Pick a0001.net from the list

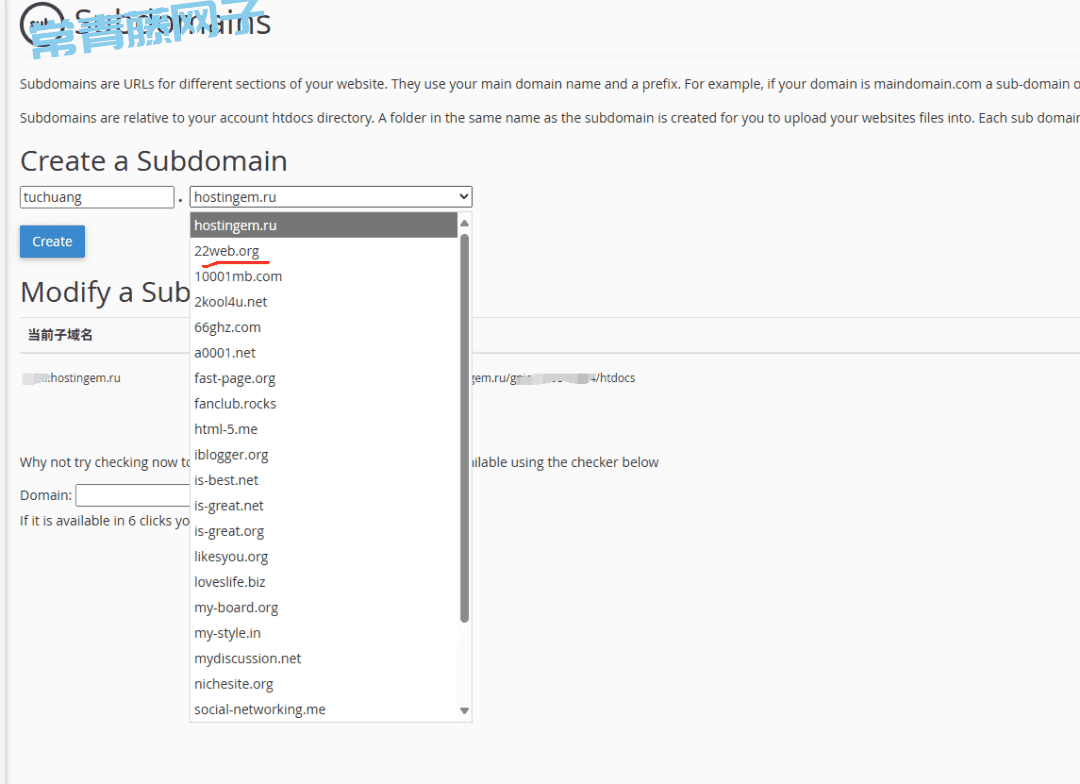point(324,353)
